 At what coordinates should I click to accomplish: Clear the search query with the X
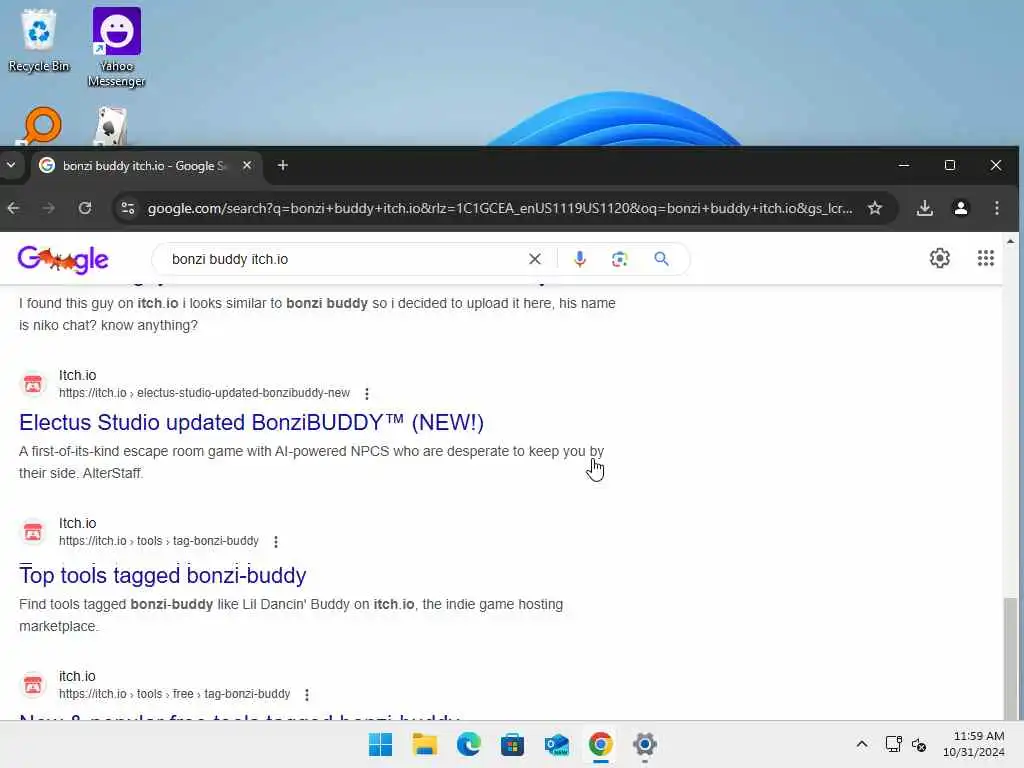pos(535,259)
